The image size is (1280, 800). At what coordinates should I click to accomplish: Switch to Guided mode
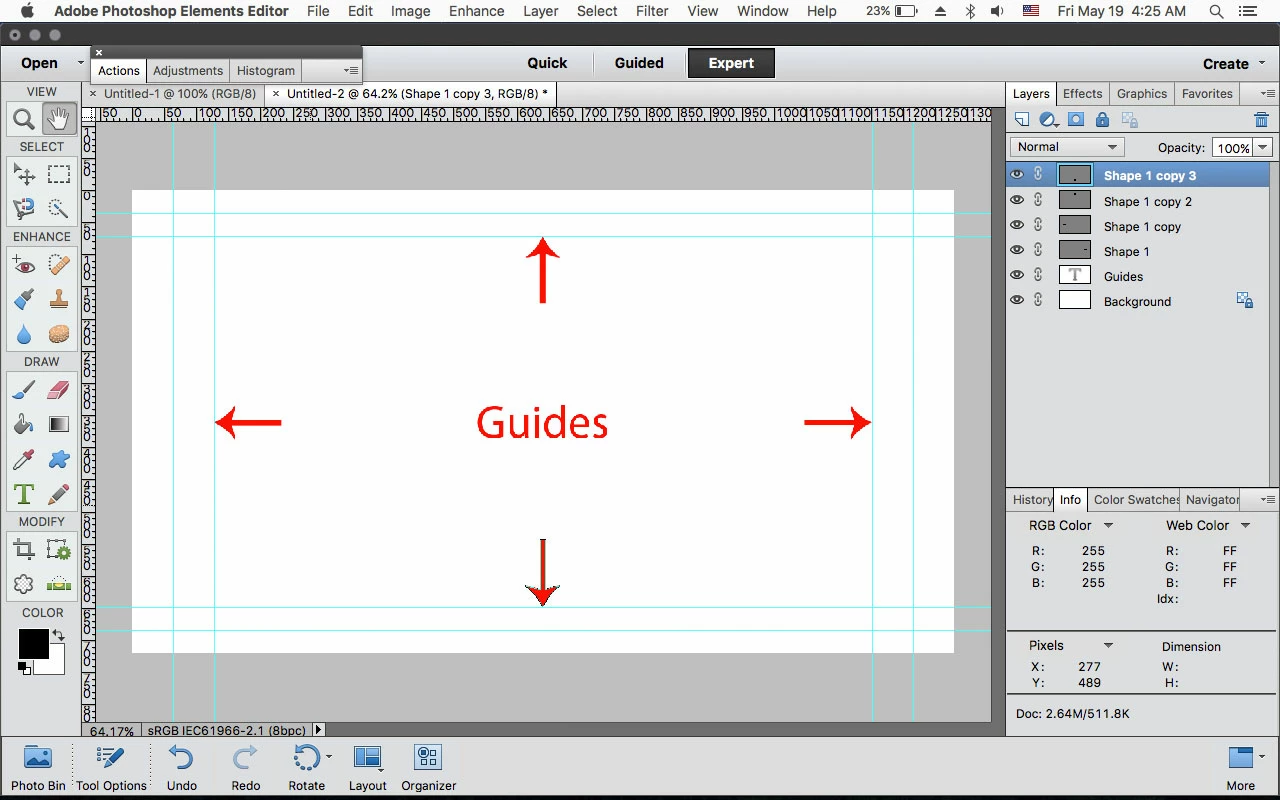point(639,63)
